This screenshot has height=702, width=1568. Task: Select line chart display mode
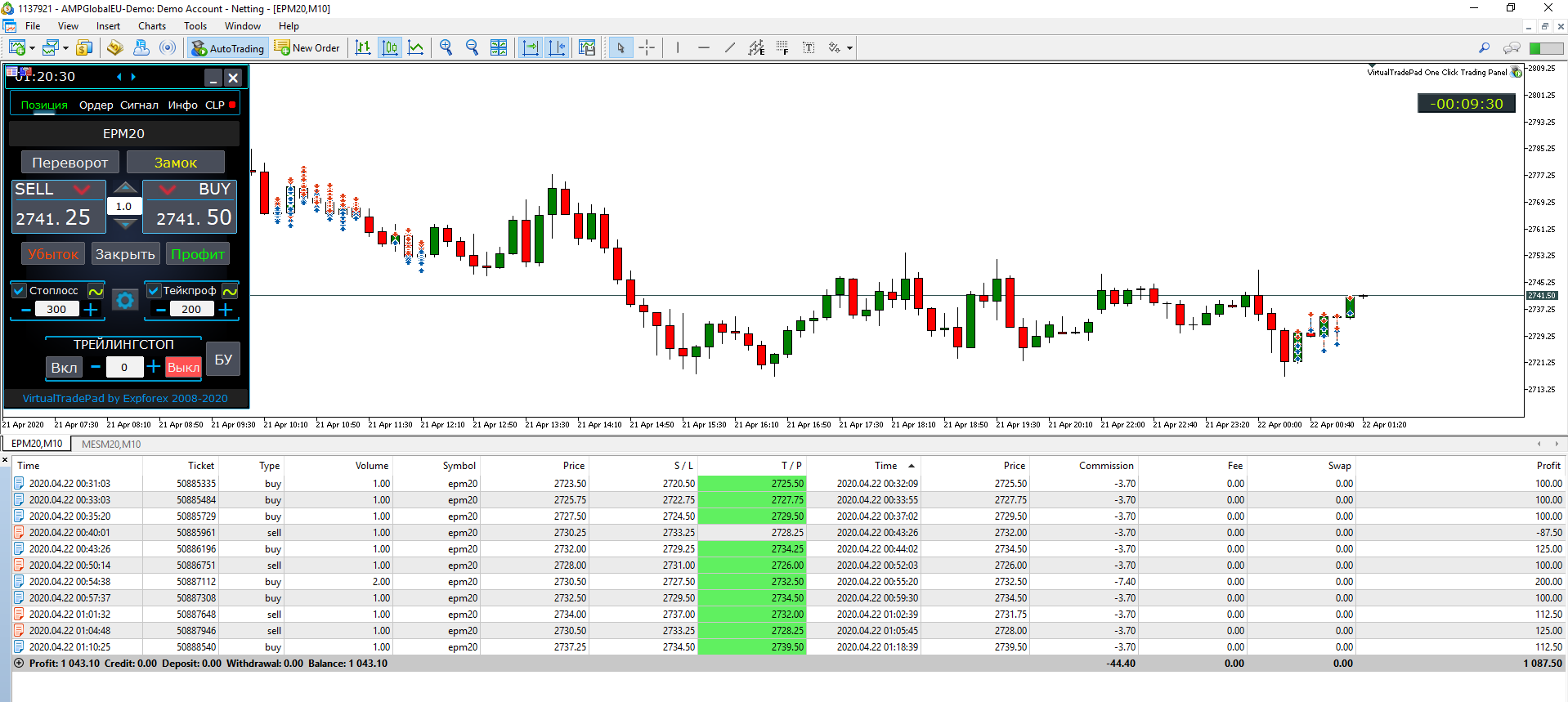click(416, 48)
